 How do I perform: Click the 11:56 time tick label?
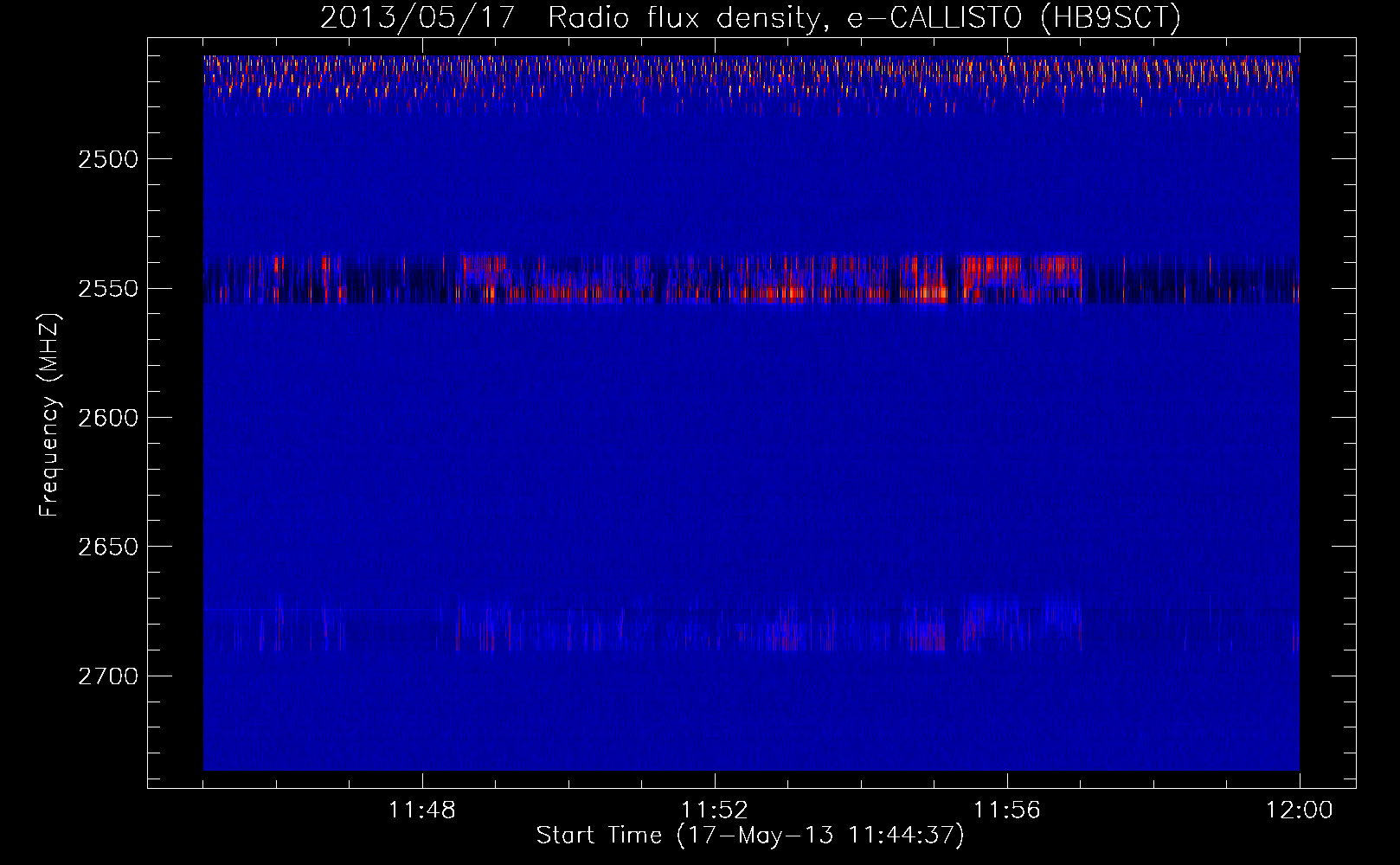(1007, 811)
